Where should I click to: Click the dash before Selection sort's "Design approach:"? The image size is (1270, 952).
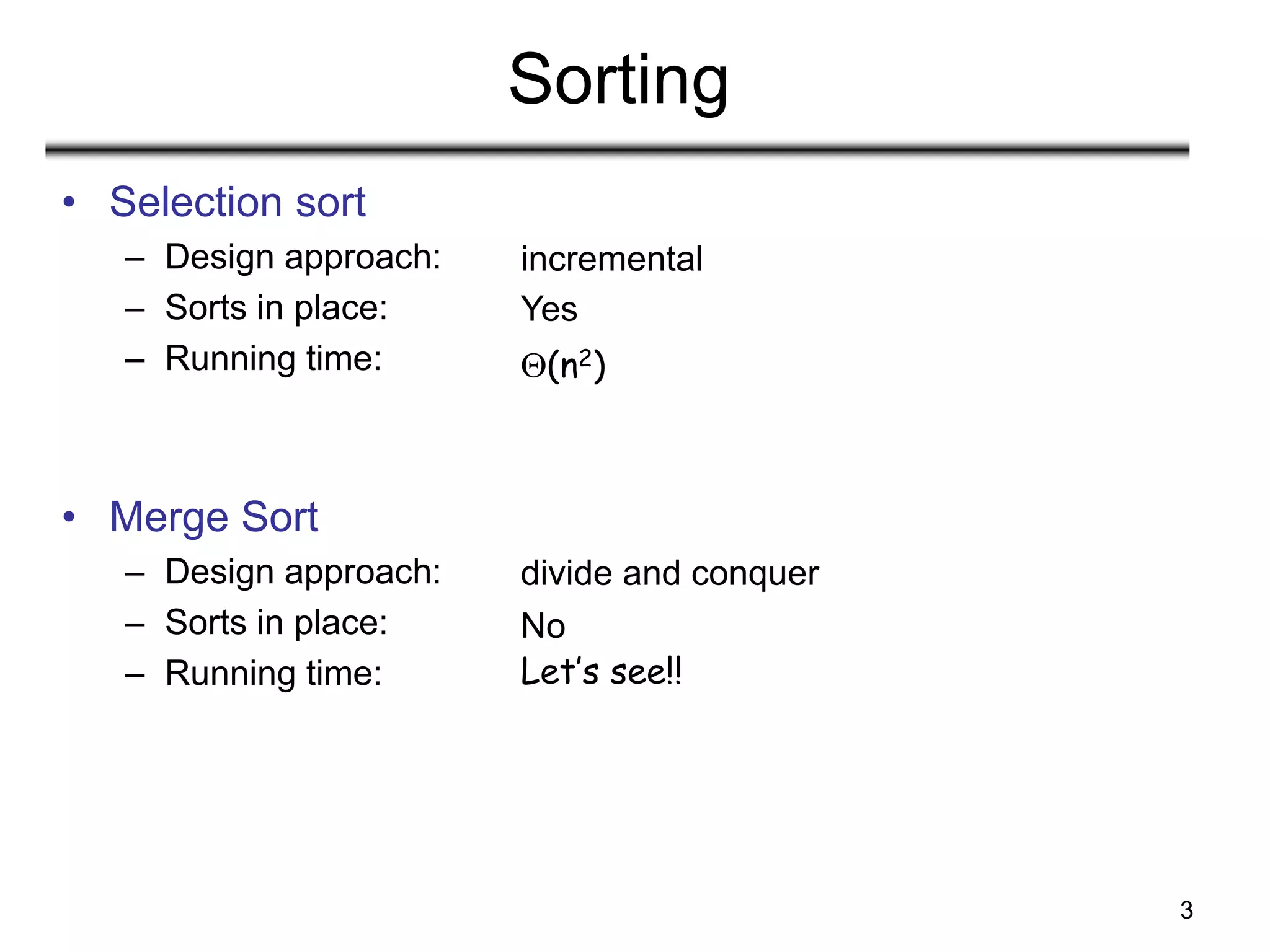135,258
